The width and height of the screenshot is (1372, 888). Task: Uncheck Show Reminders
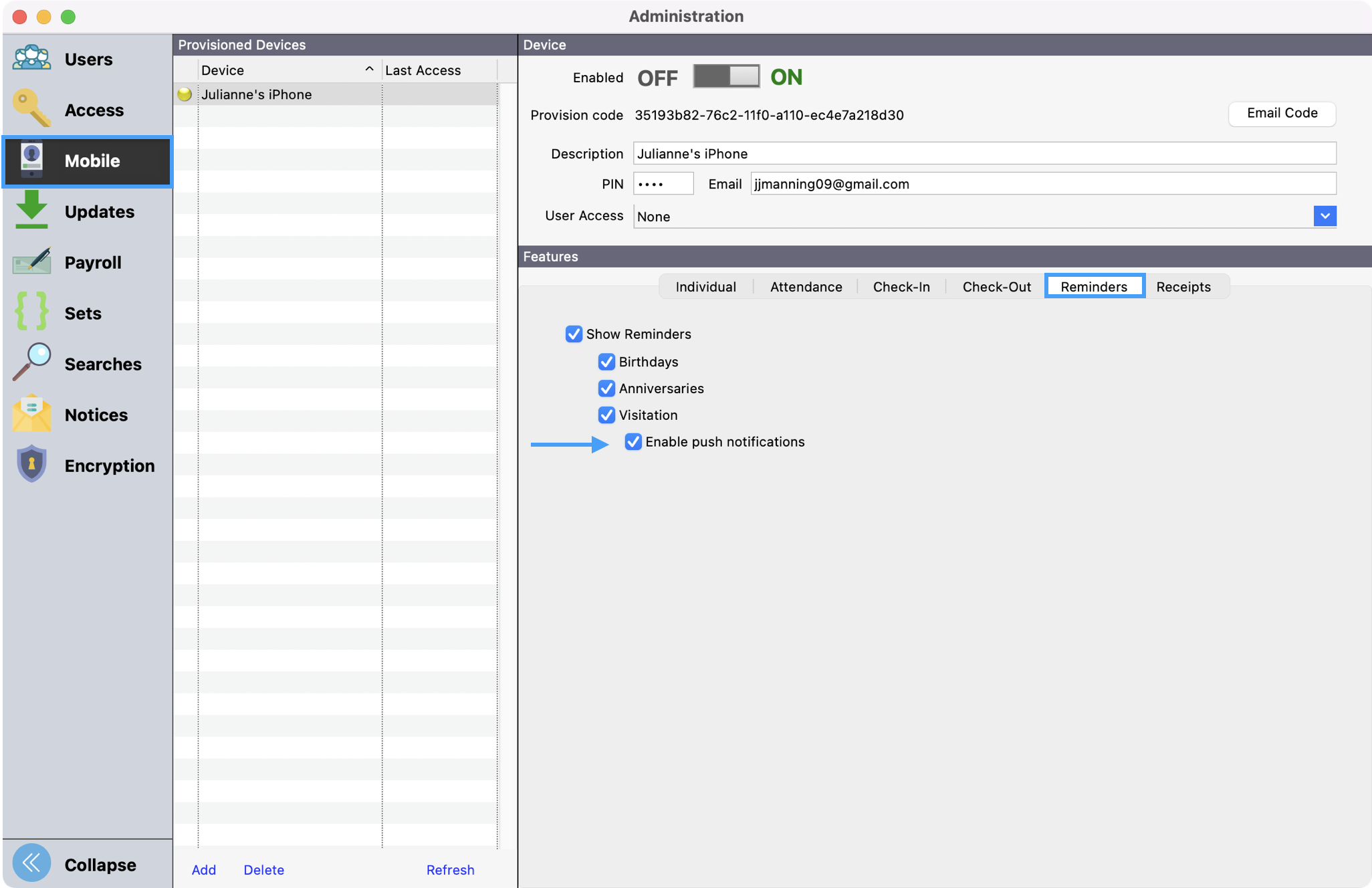(574, 334)
